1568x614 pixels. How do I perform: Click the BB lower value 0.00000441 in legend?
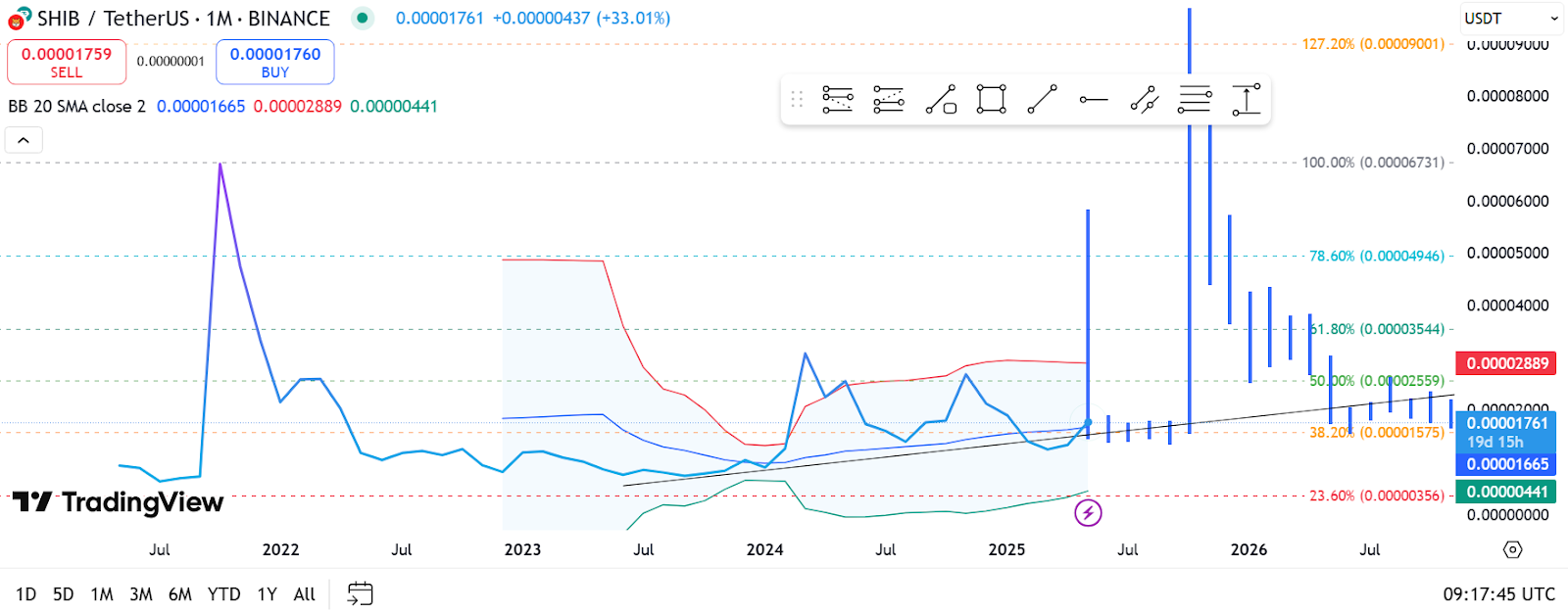click(x=394, y=106)
